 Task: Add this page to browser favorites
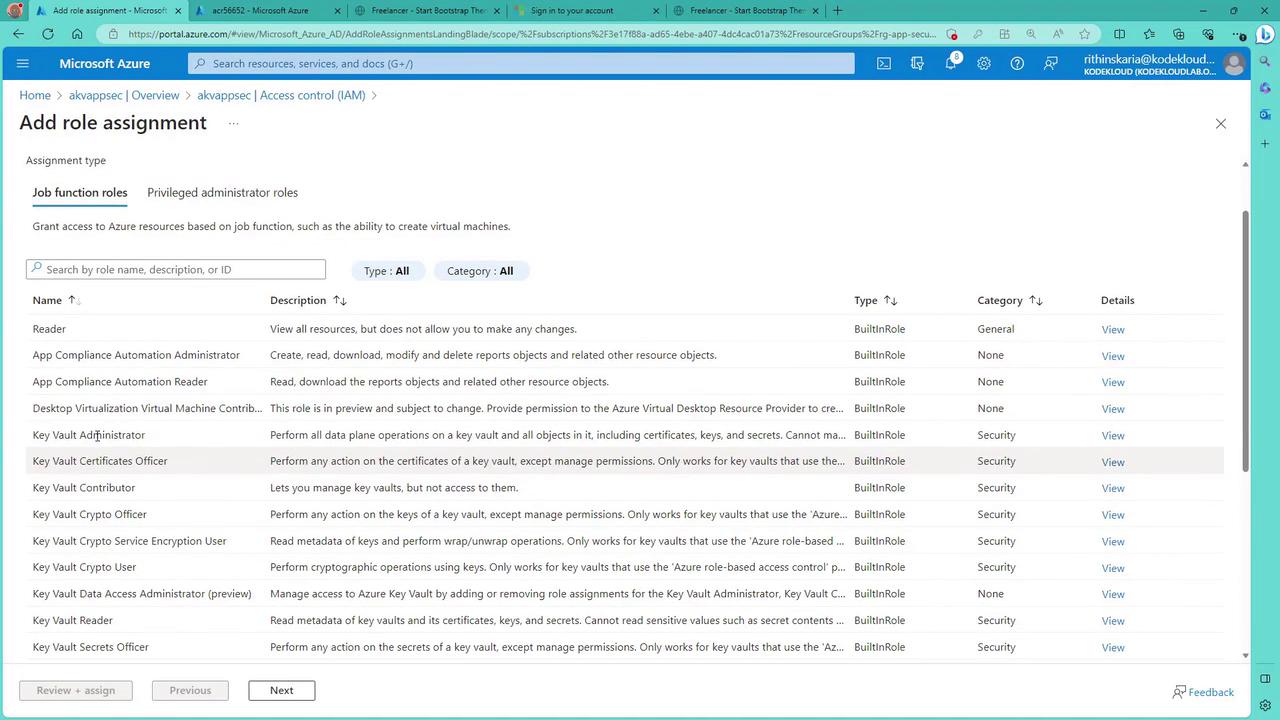[x=1084, y=34]
